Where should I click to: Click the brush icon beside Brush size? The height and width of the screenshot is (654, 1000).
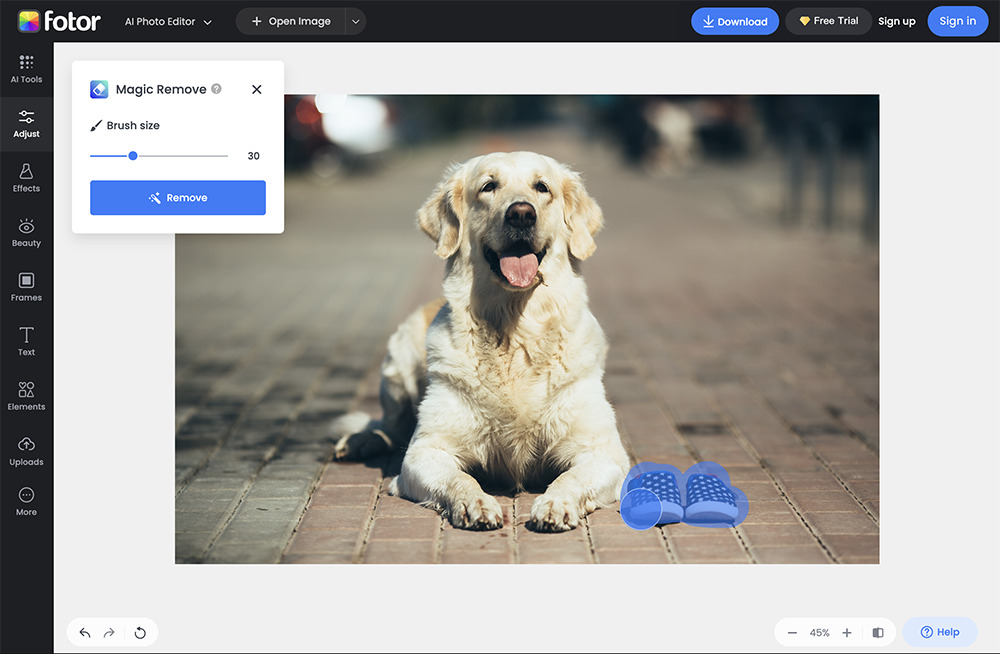pos(96,126)
